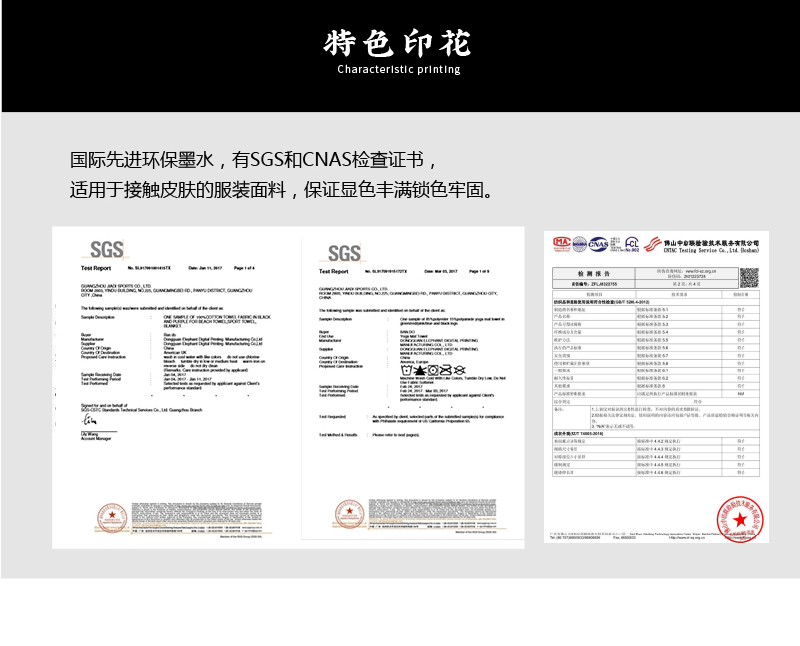Screen dimensions: 800x646
Task: Click the subtitle 'Characteristic printing'
Action: click(399, 69)
